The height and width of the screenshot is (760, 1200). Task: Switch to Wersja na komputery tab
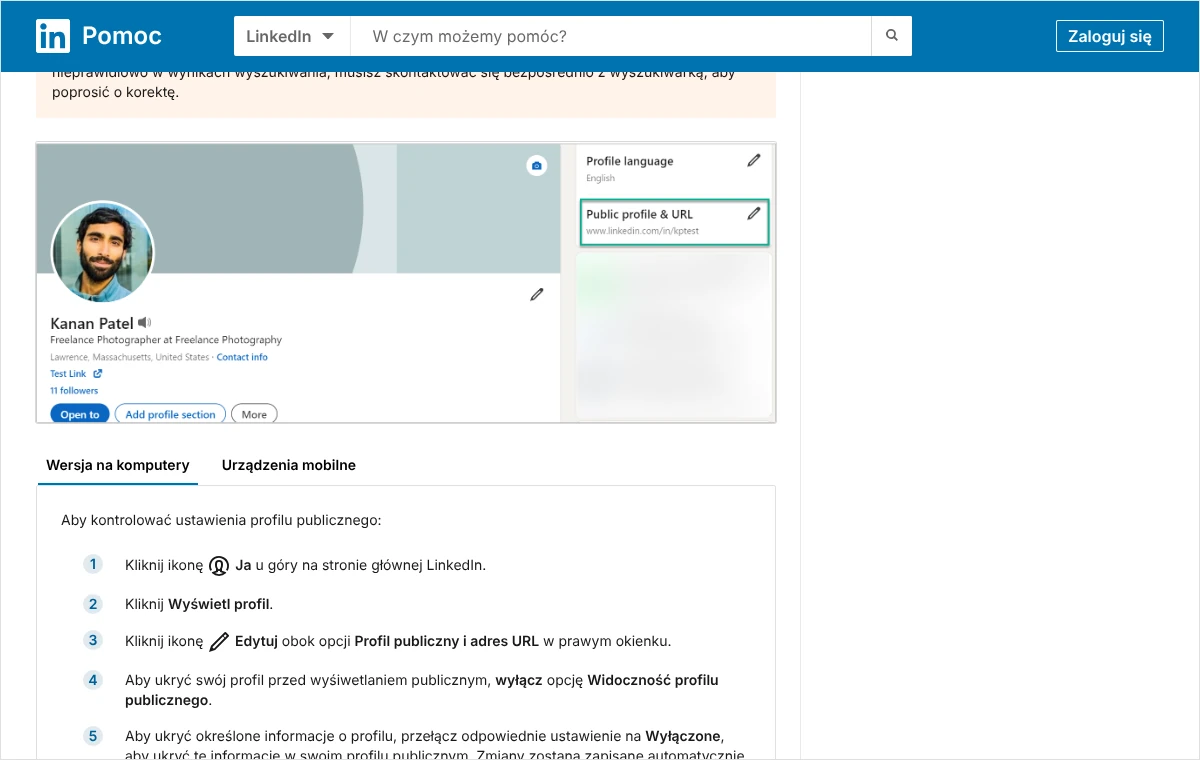tap(118, 465)
